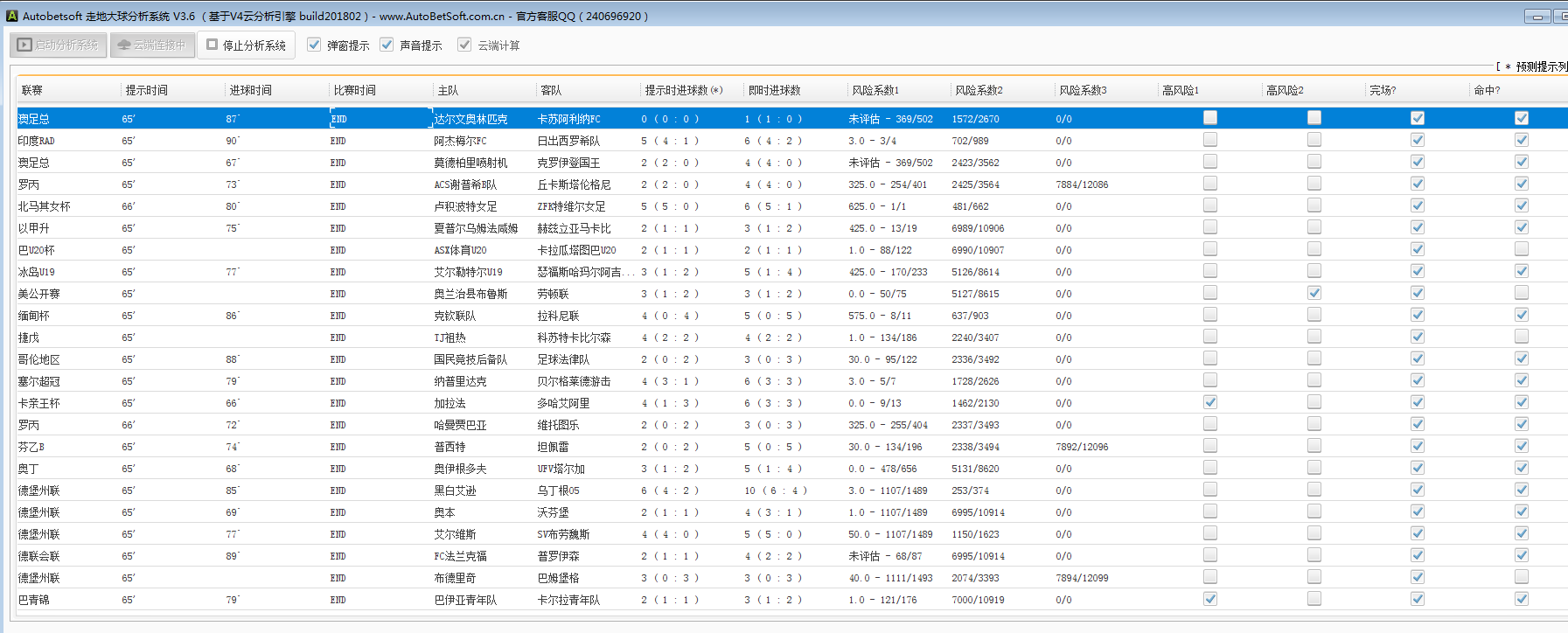Click the 主队 column header
This screenshot has height=633, width=1568.
pos(448,90)
